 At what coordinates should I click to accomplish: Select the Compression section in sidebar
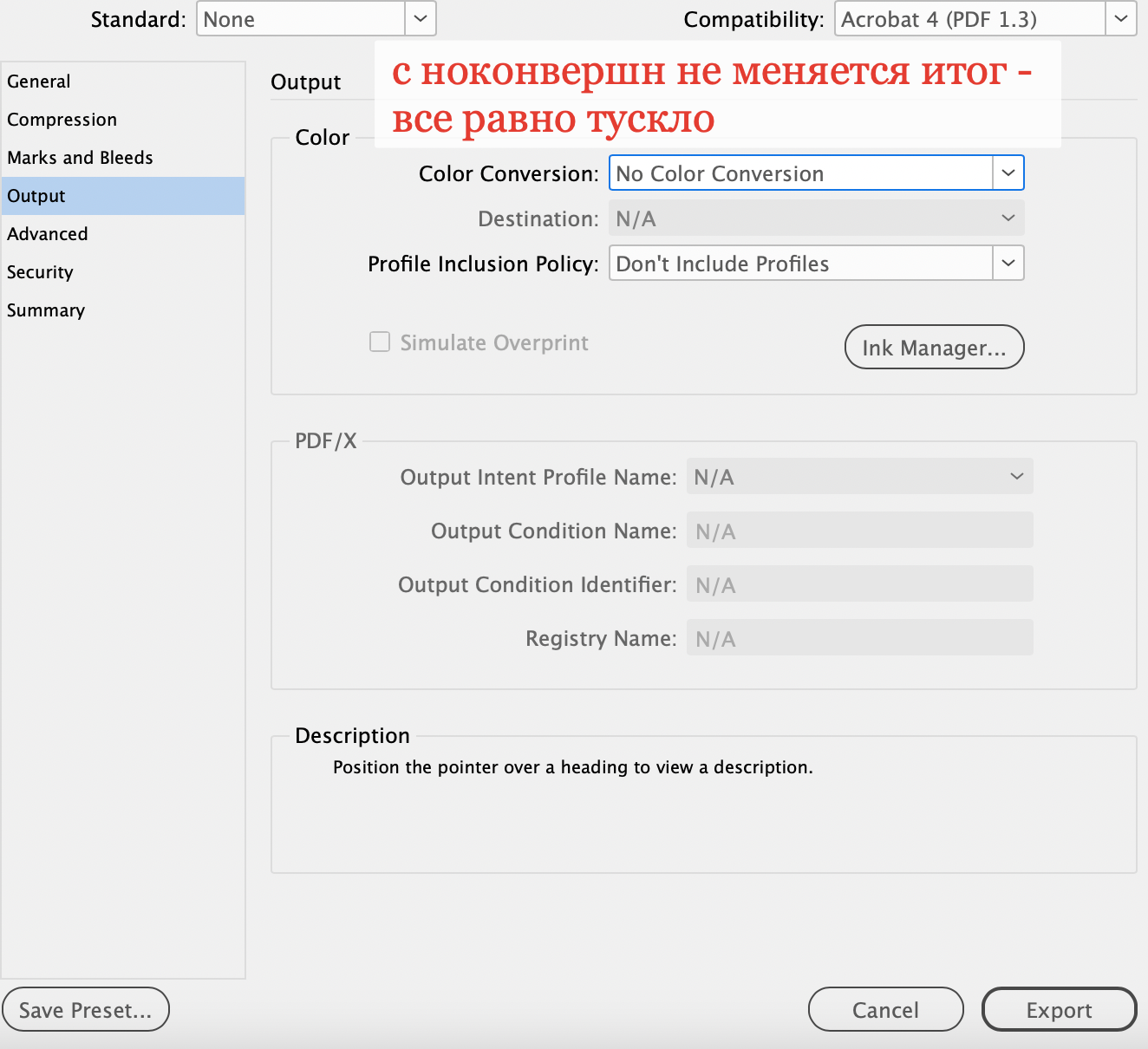click(x=123, y=120)
